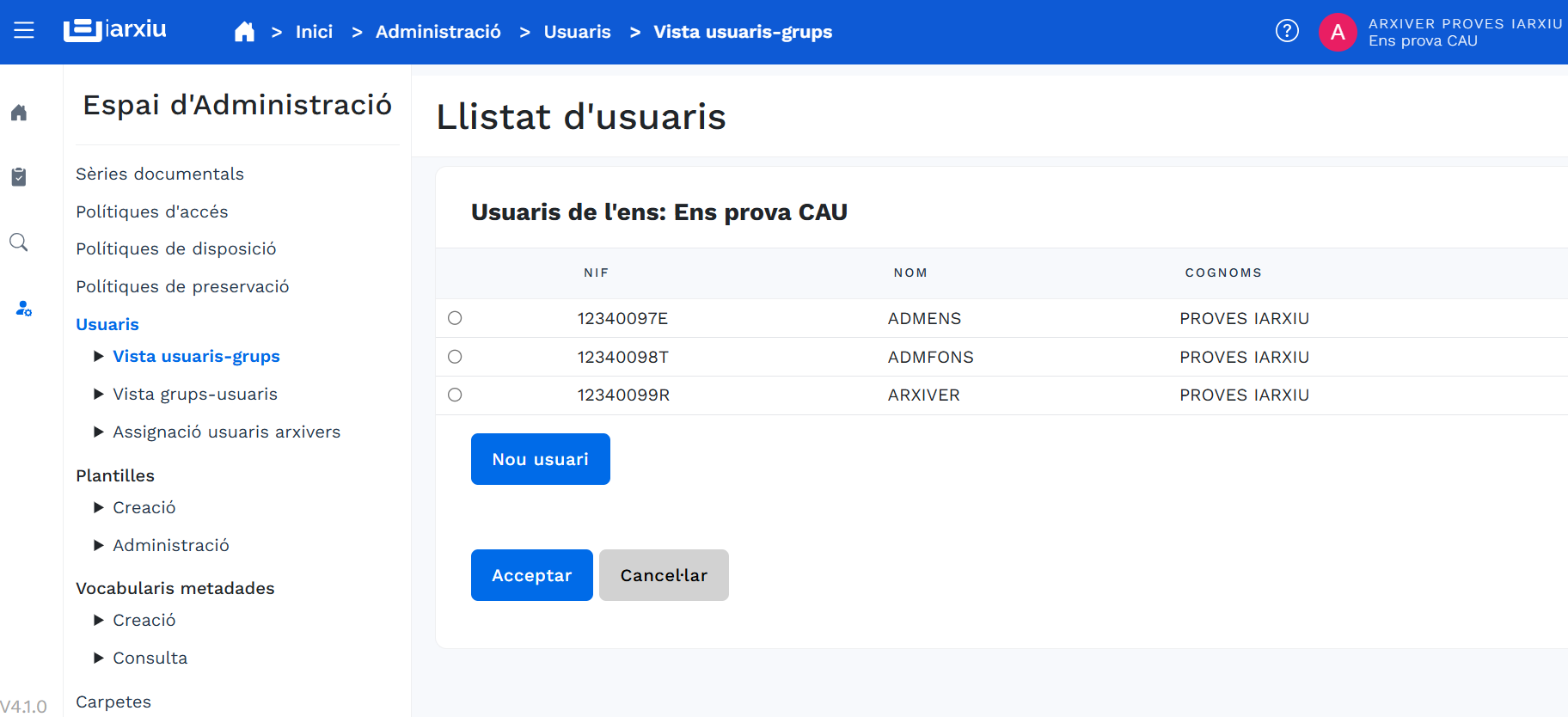Open Vocabularis metadades heading
This screenshot has width=1568, height=717.
coord(175,588)
